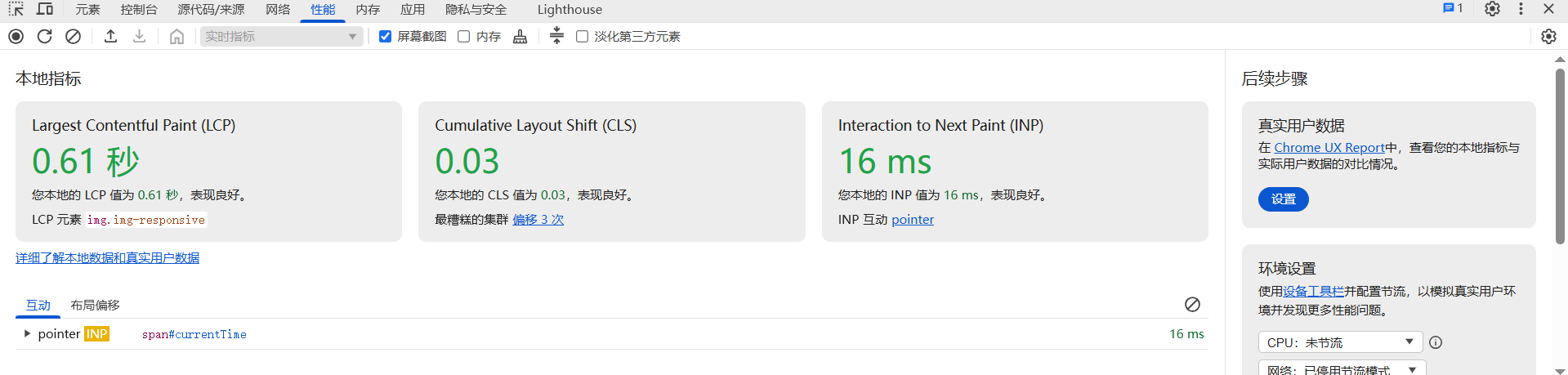Open the CPU throttling dropdown
Image resolution: width=1568 pixels, height=375 pixels.
pos(1340,342)
